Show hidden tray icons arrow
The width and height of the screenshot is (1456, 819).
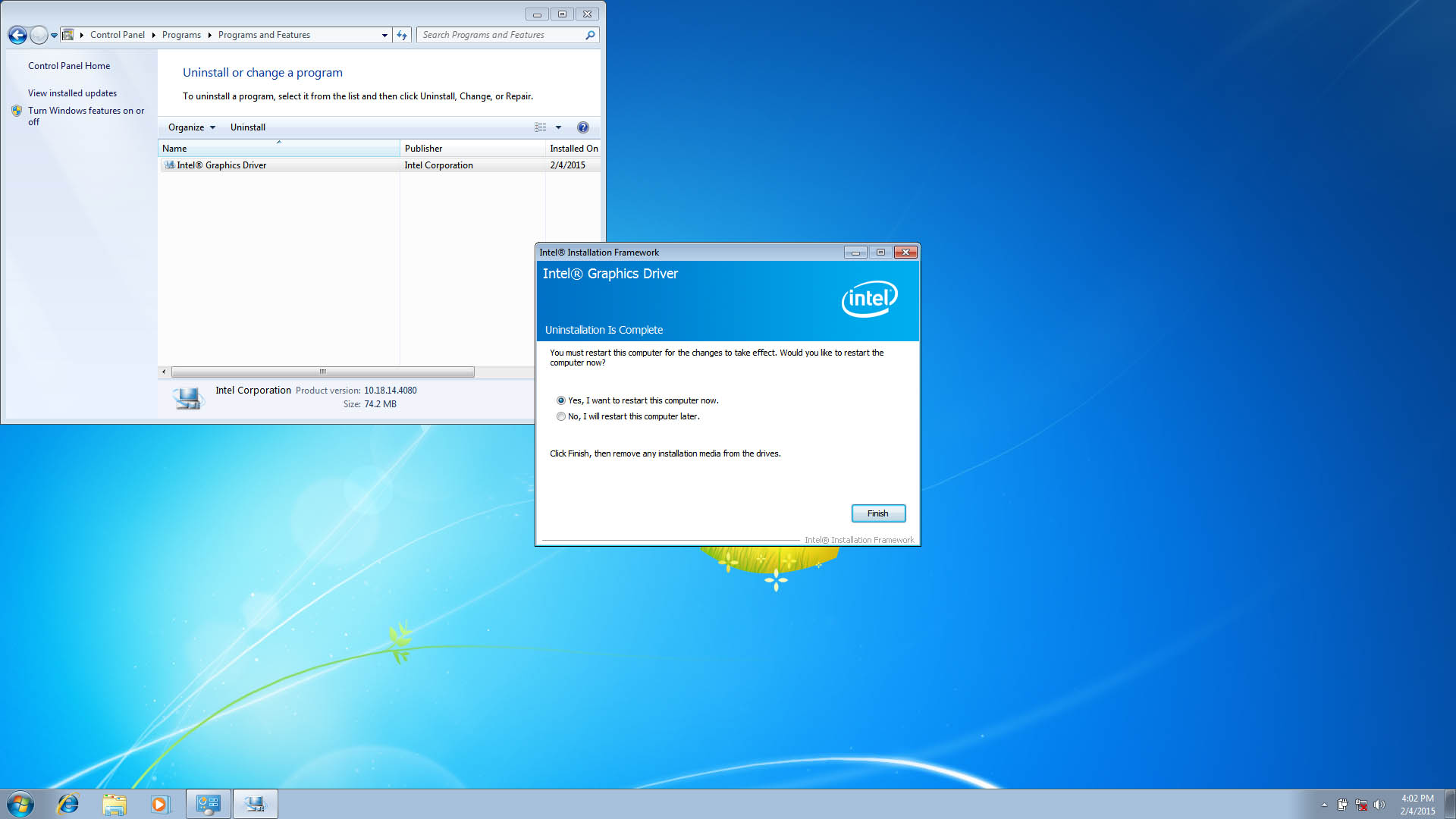click(1324, 805)
